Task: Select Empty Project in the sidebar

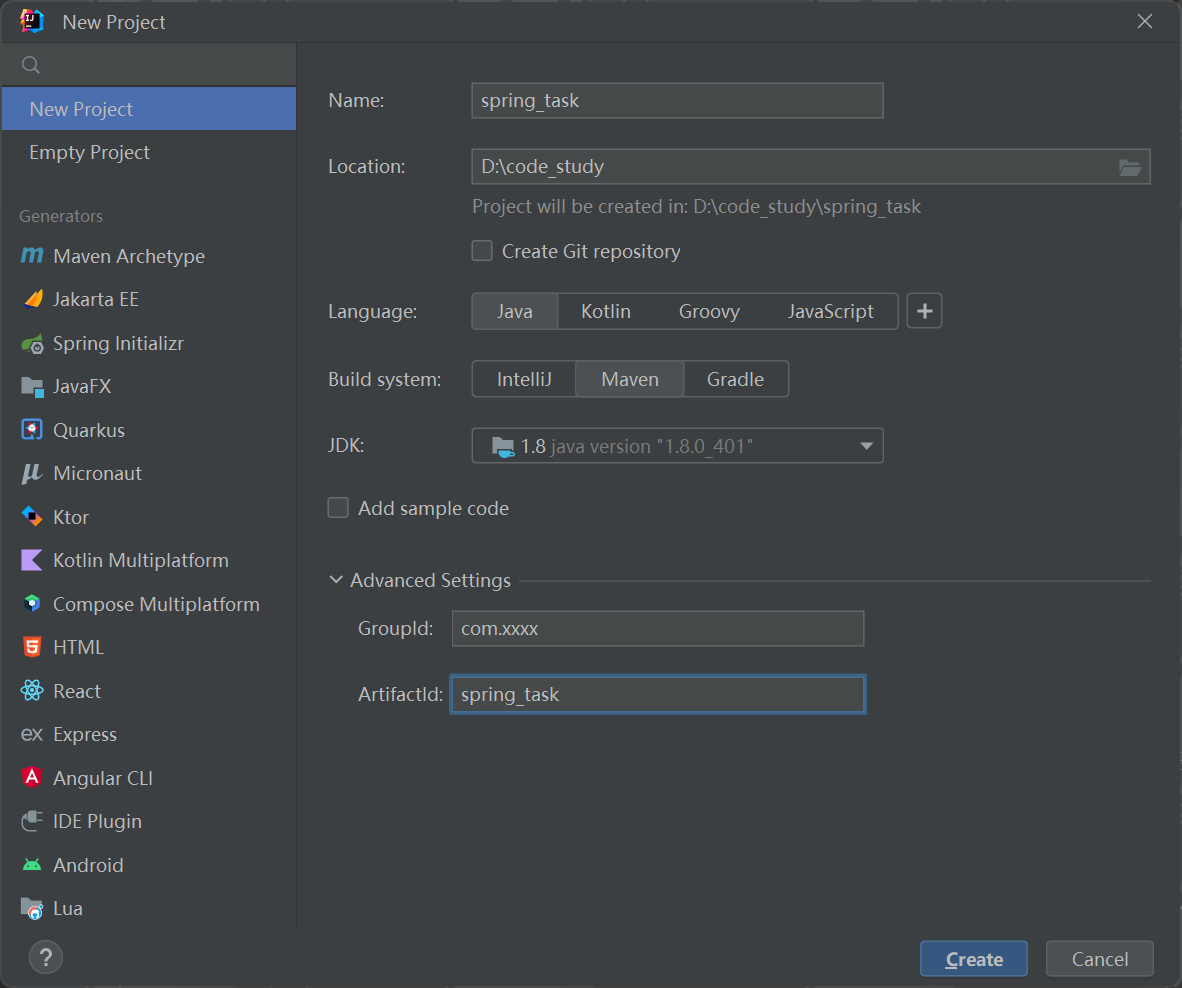Action: point(149,152)
